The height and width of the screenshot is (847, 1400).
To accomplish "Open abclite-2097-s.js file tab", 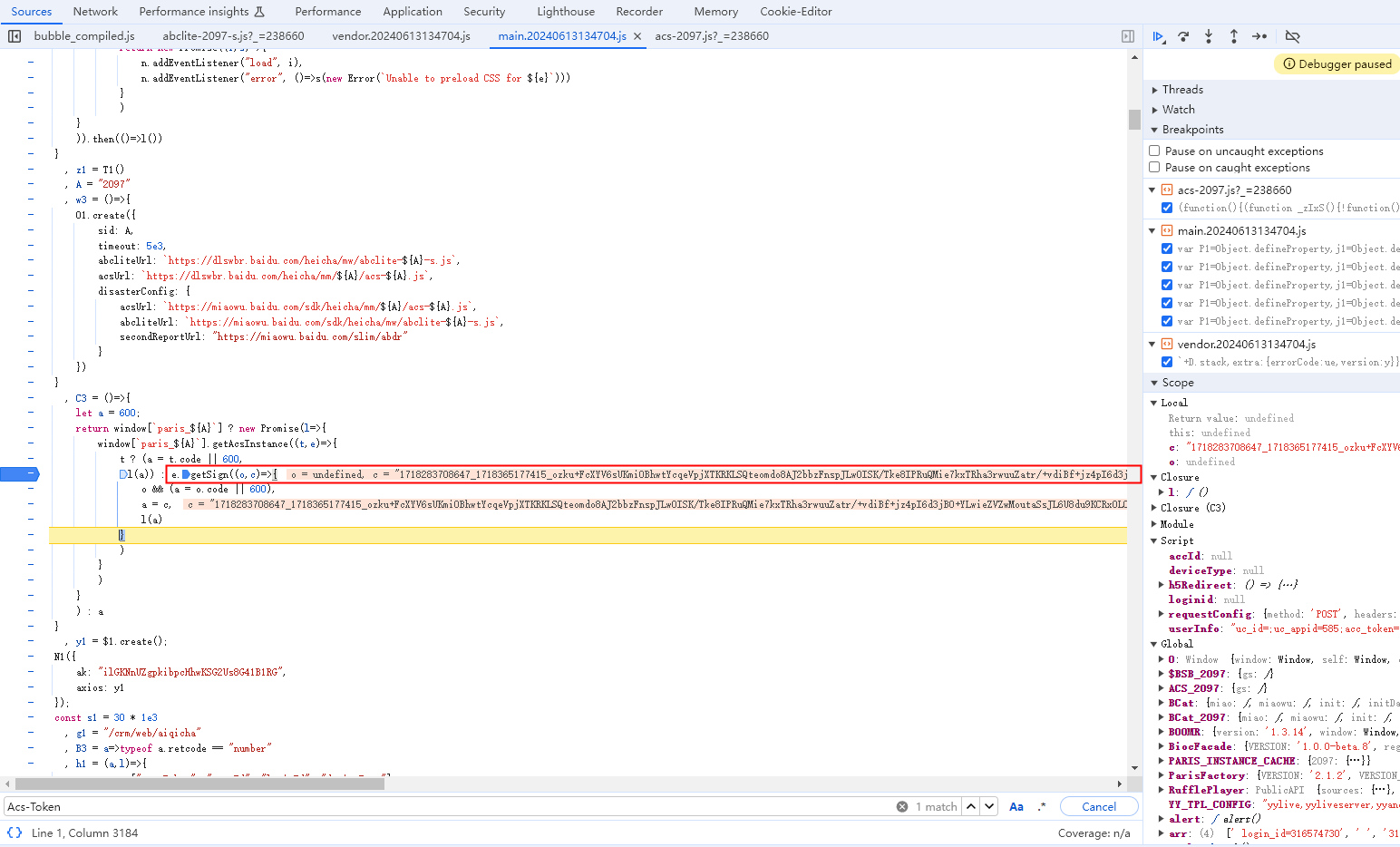I will point(233,36).
